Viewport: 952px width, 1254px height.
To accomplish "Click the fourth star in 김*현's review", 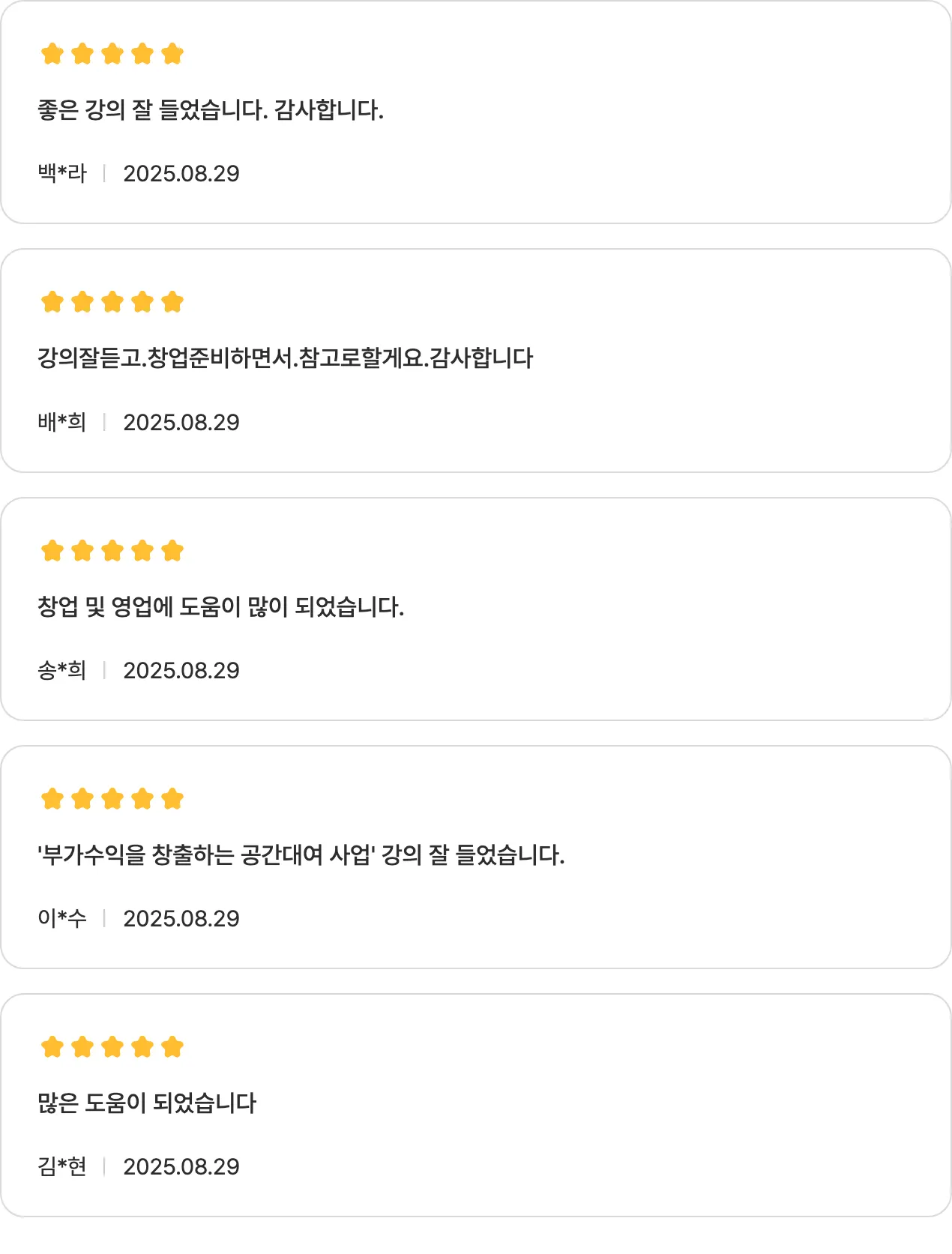I will click(x=142, y=1047).
